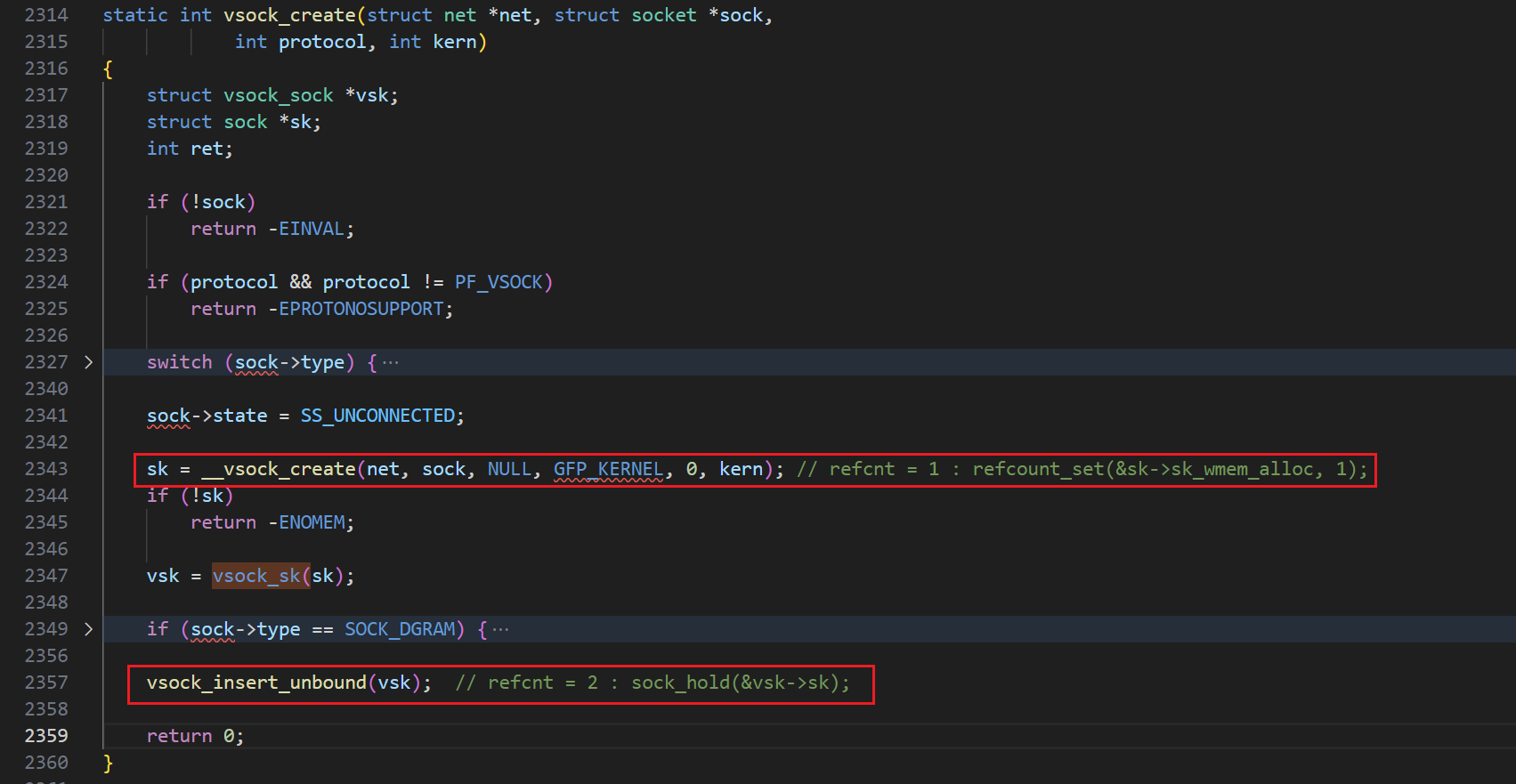Click the SOCK_DGRAM constant
Image resolution: width=1516 pixels, height=784 pixels.
pyautogui.click(x=400, y=629)
